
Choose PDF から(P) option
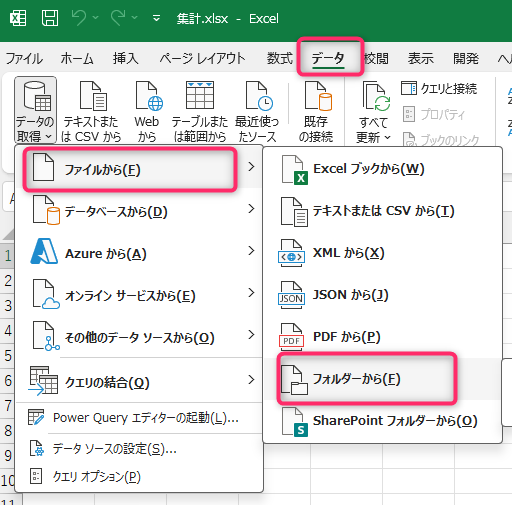pos(383,337)
